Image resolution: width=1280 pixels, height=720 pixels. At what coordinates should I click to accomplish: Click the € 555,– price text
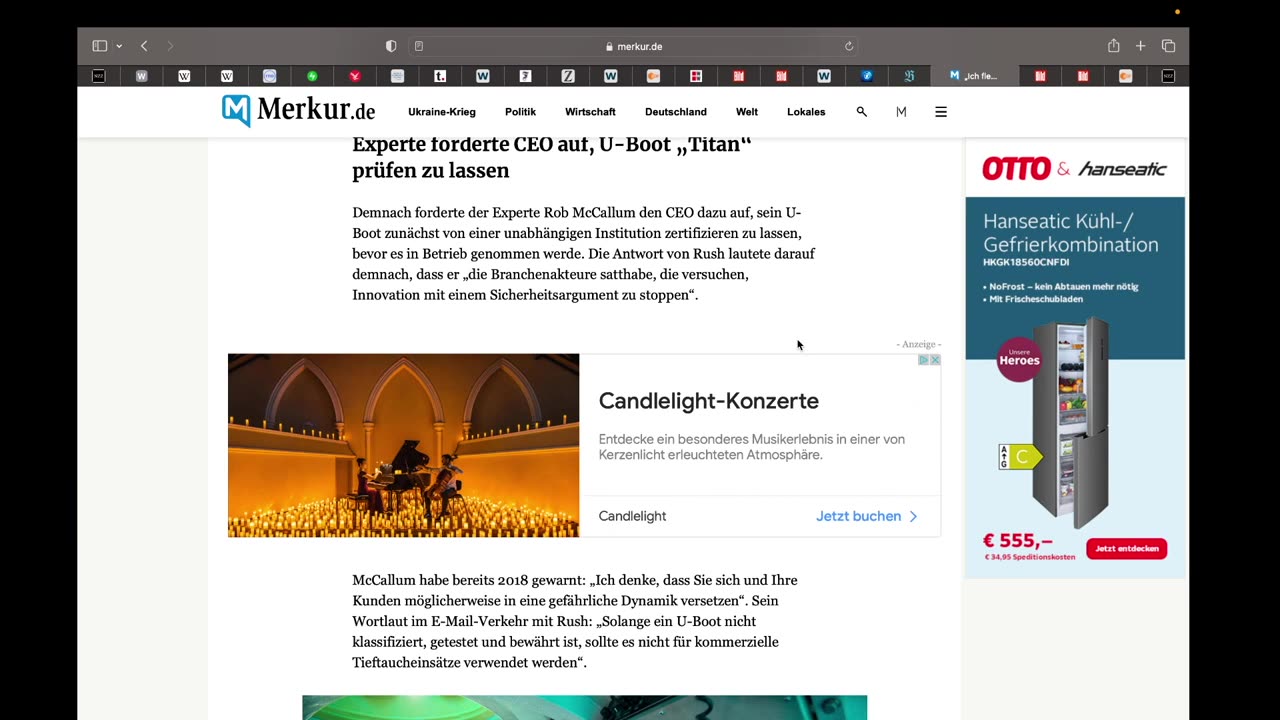(1017, 541)
